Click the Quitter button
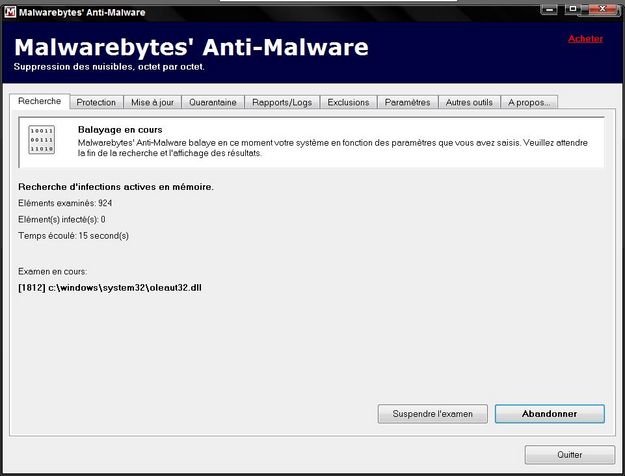625x476 pixels. 570,454
